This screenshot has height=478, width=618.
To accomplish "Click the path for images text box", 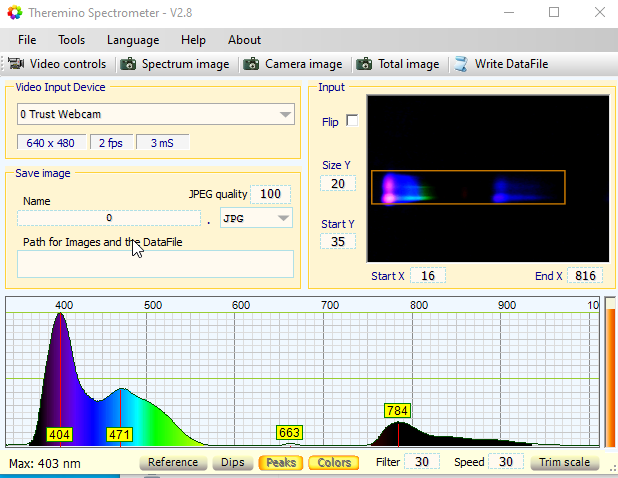I will point(155,264).
